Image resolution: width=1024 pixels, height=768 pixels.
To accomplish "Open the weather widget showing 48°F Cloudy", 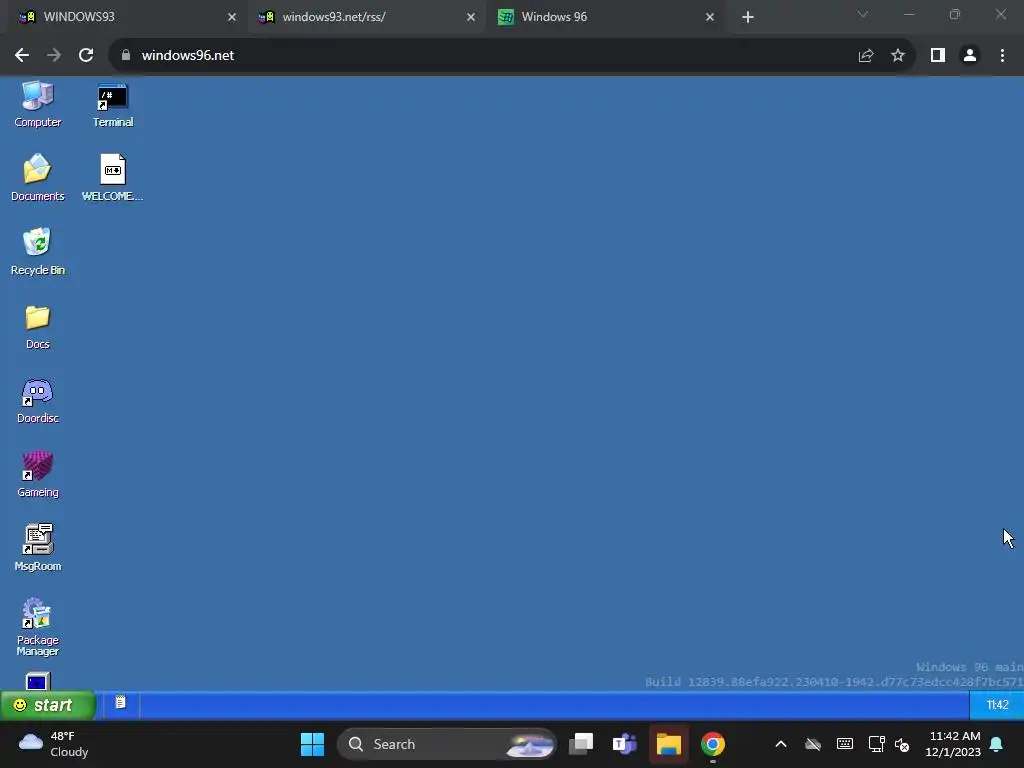I will point(54,744).
